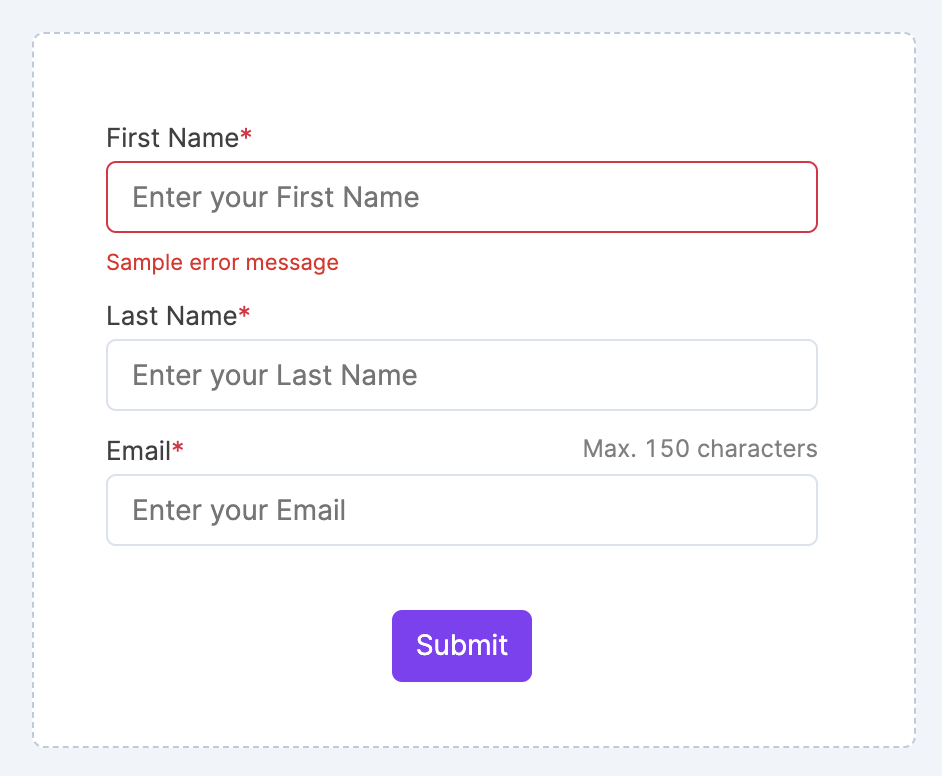The width and height of the screenshot is (942, 776).
Task: Click the First Name input field
Action: pos(461,197)
